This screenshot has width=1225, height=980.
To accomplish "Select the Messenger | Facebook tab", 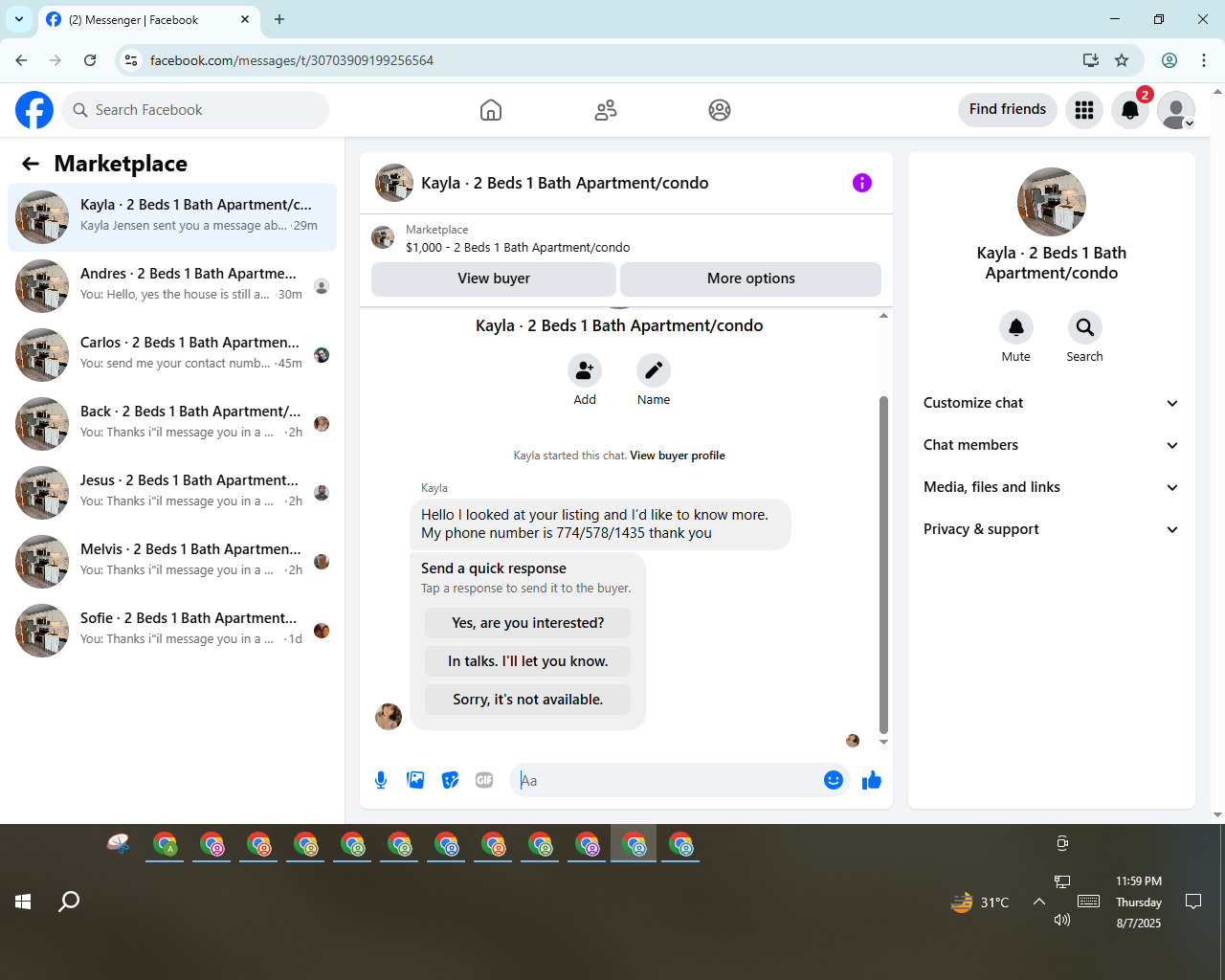I will (148, 19).
